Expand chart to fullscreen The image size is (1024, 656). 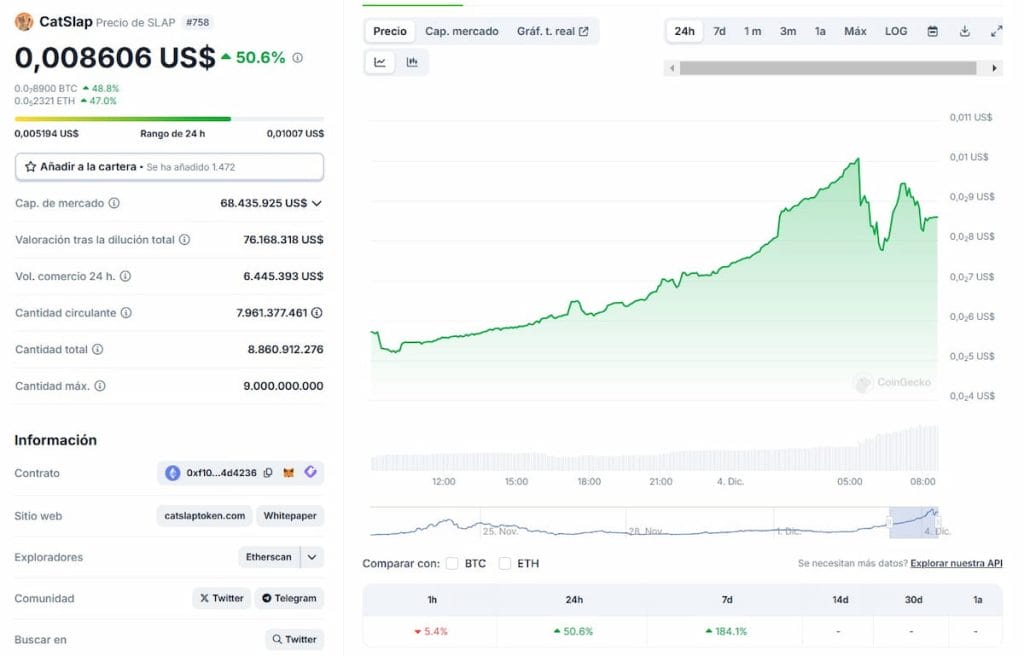click(x=996, y=31)
